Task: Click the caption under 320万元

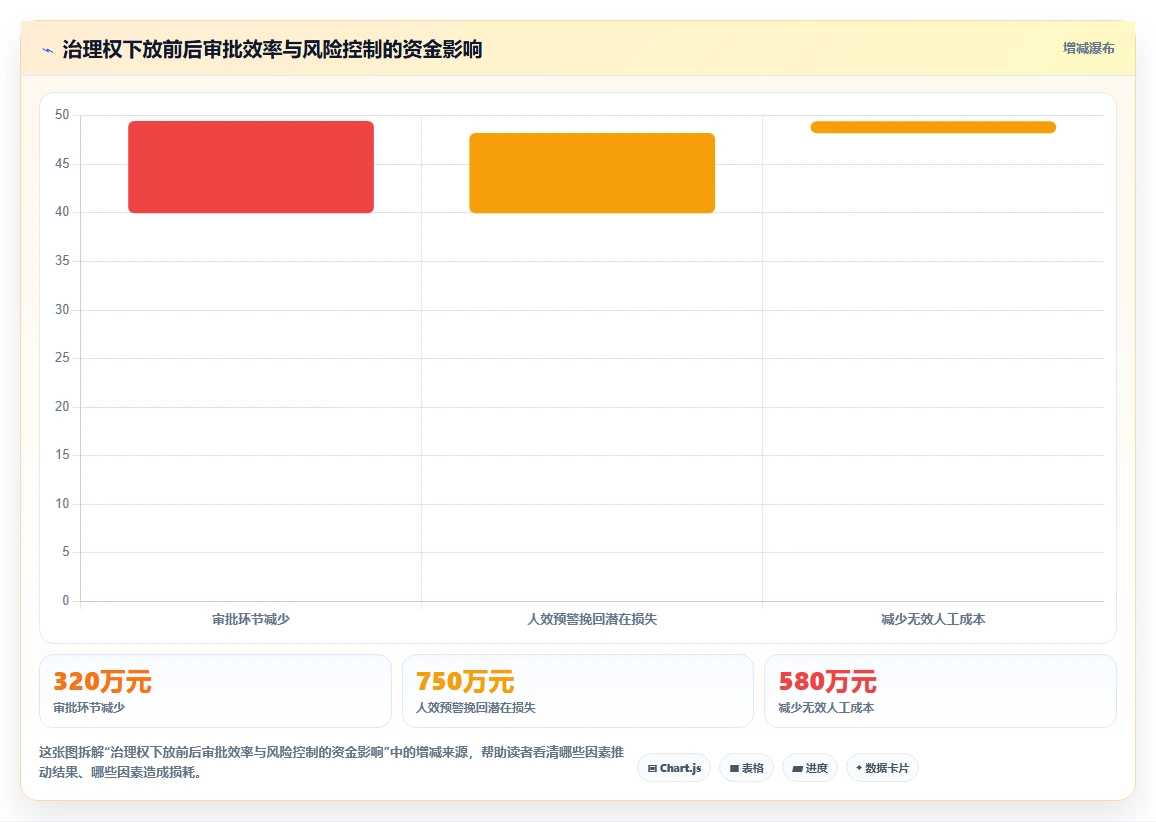Action: point(89,708)
